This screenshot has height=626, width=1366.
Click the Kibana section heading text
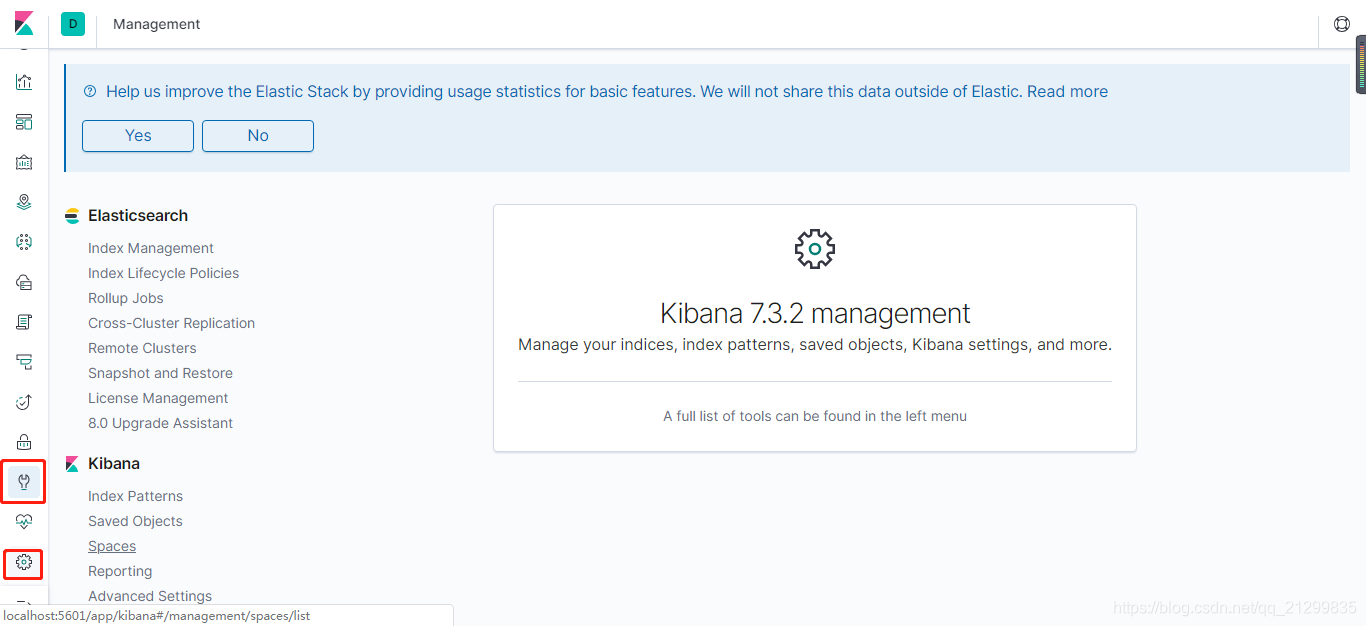pyautogui.click(x=114, y=464)
